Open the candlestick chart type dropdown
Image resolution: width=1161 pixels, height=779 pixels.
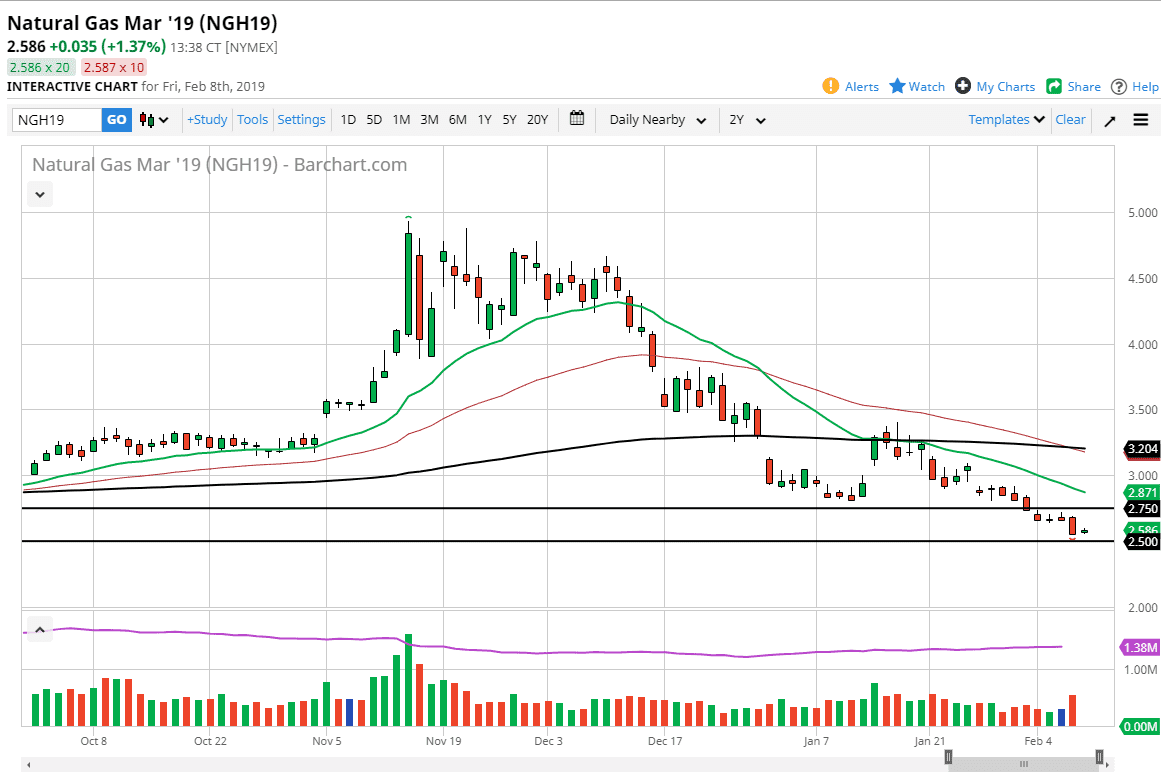tap(154, 120)
